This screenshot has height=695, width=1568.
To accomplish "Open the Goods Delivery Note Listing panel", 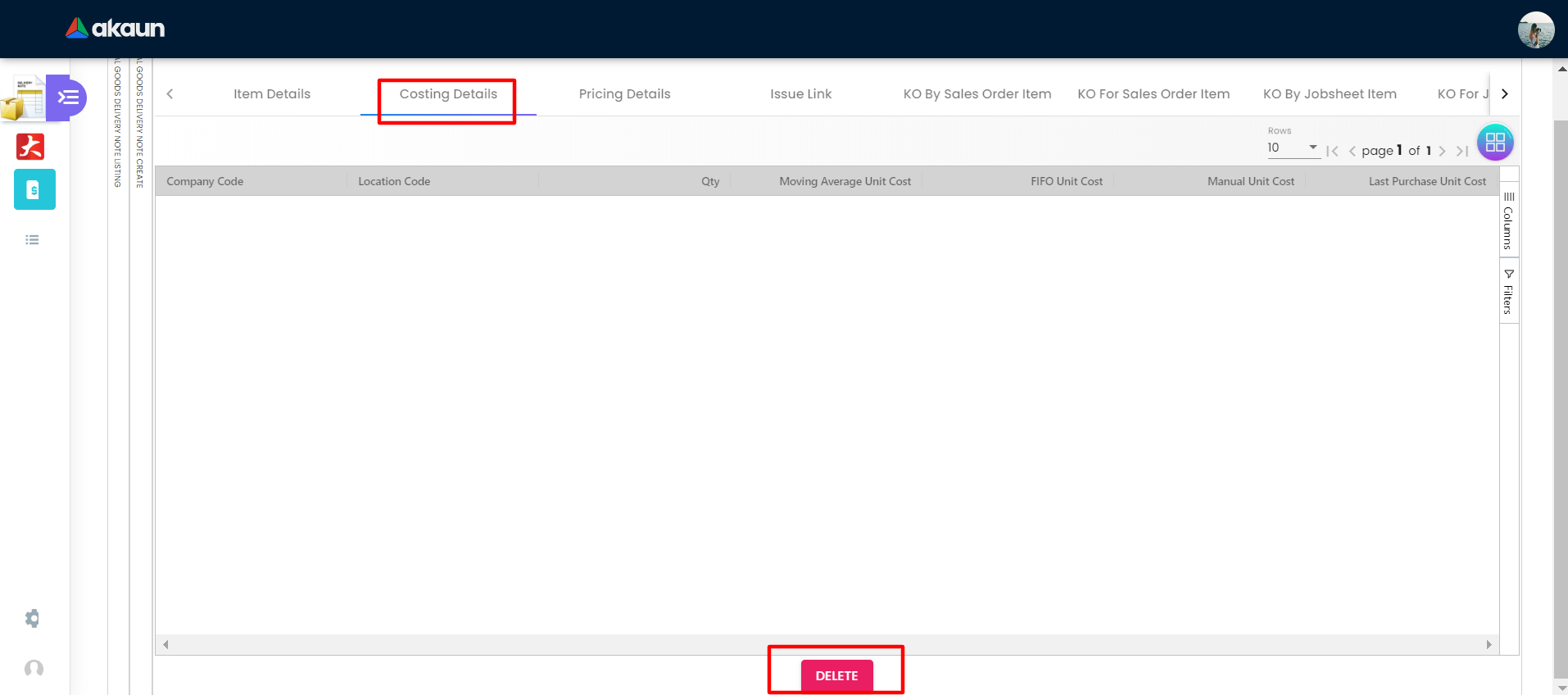I will (x=118, y=123).
